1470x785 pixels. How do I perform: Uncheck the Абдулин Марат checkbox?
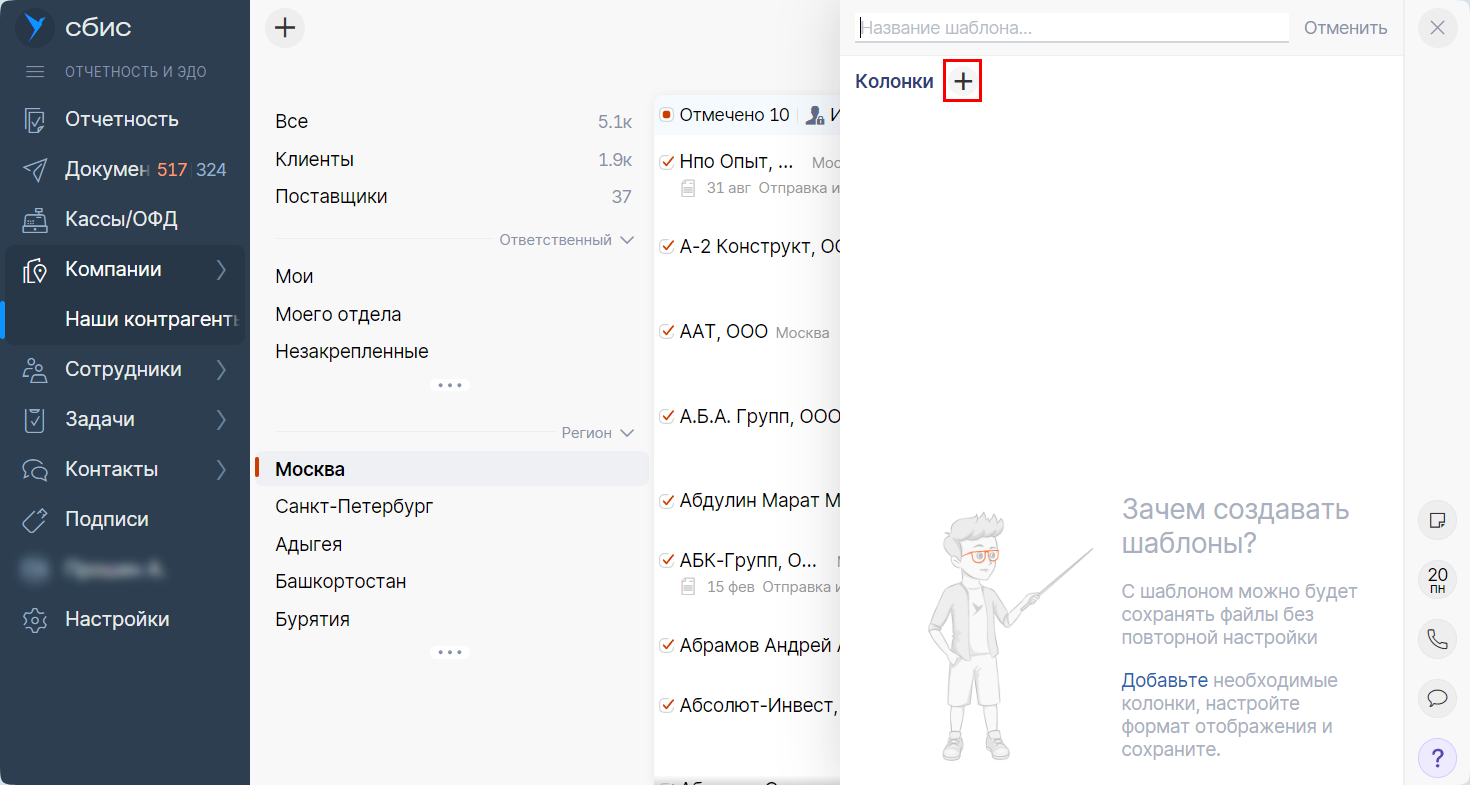(667, 501)
